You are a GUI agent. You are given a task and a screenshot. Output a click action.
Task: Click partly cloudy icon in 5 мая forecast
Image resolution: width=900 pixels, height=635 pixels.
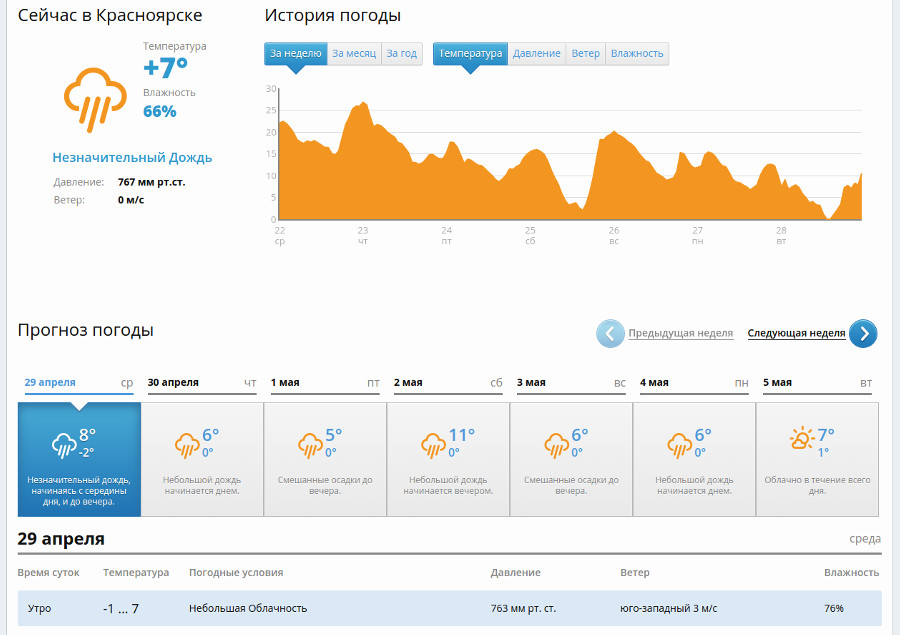point(801,440)
